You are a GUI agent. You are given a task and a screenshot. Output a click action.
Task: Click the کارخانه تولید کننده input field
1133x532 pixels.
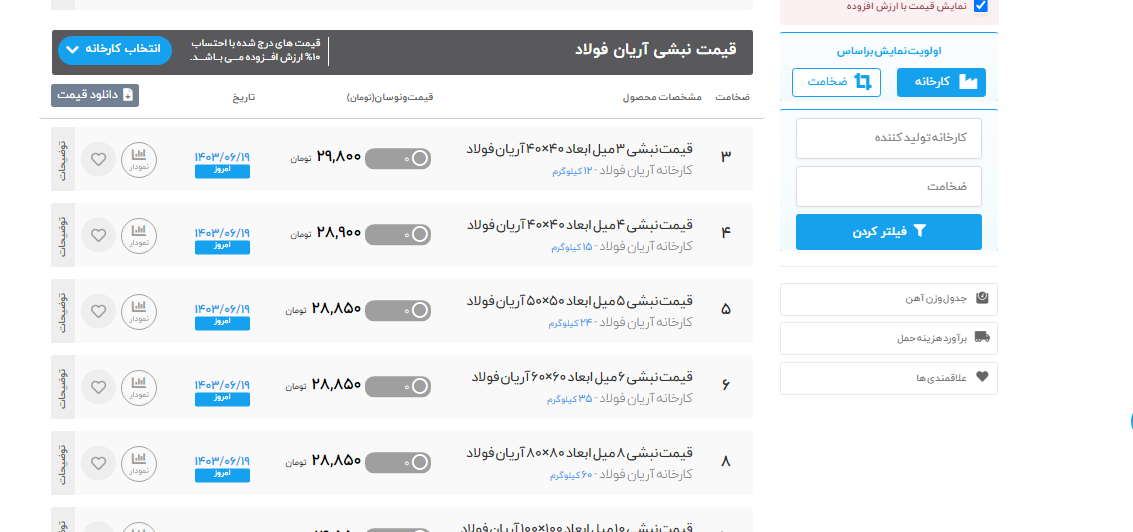(888, 138)
